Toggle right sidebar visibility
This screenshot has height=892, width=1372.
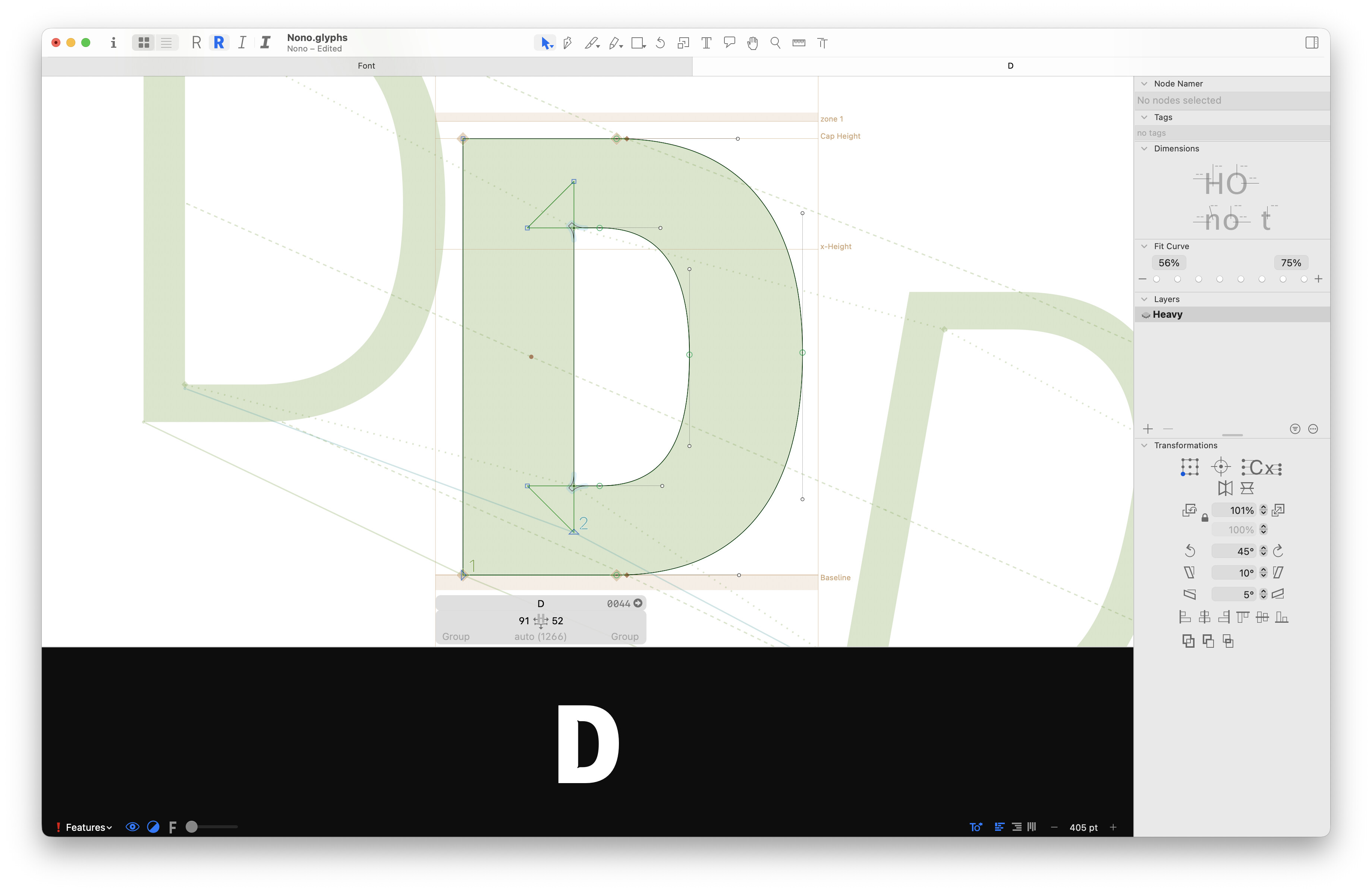pos(1312,43)
